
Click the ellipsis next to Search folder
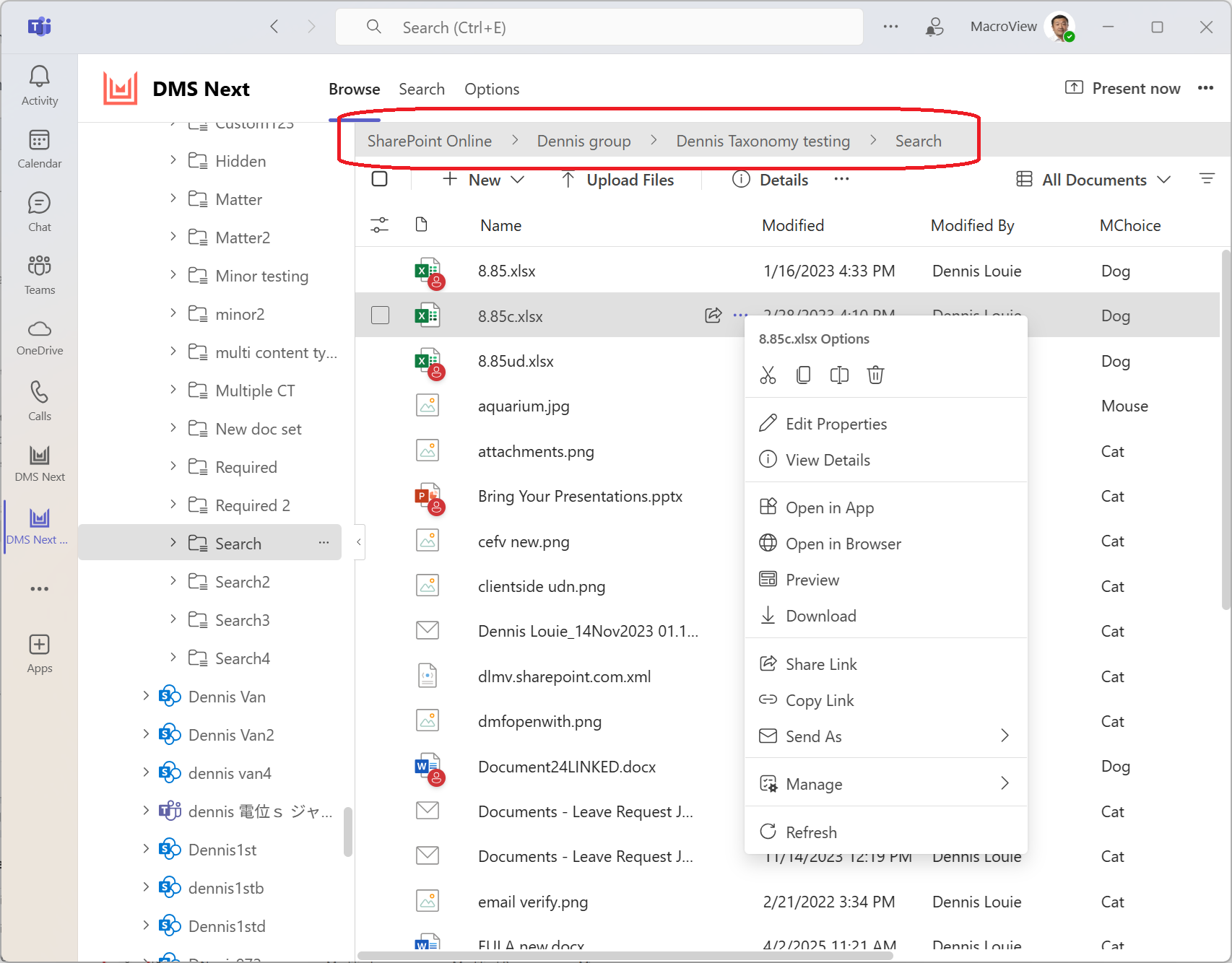point(324,542)
